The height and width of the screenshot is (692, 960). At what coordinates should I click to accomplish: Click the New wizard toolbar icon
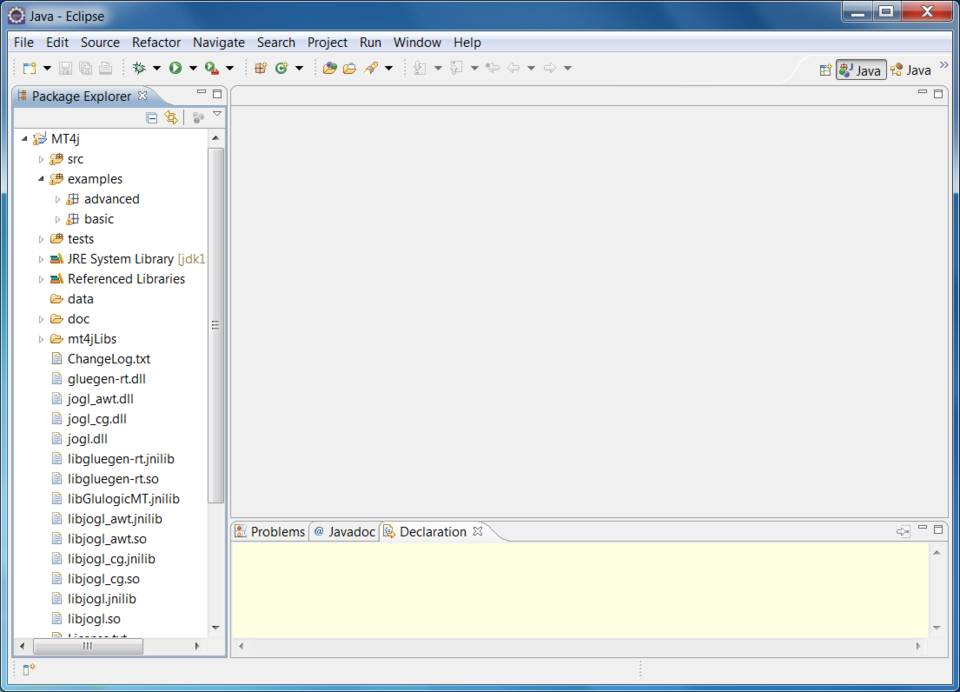[30, 68]
